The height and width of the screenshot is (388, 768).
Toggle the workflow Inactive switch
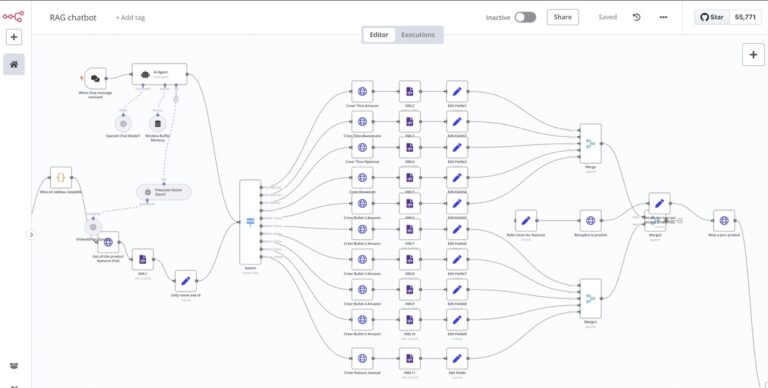(525, 17)
